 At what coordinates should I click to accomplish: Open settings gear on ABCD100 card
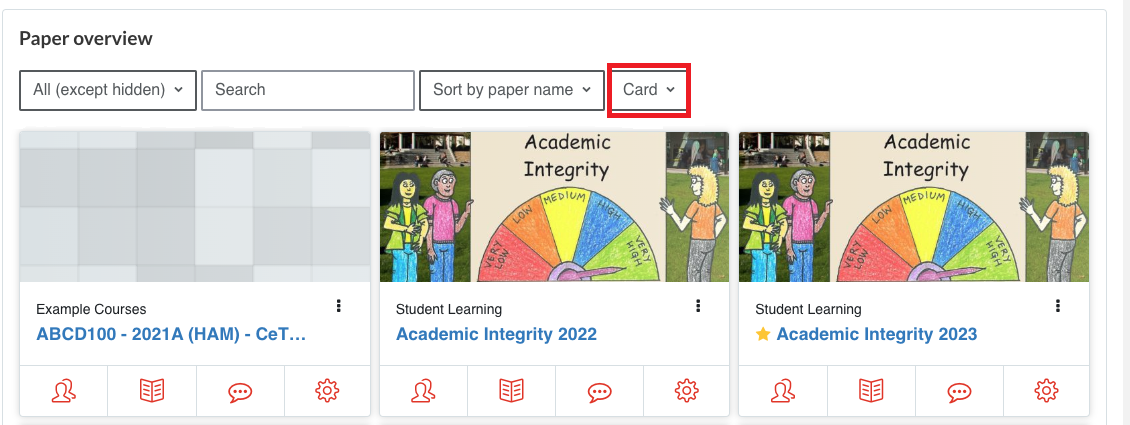pos(327,391)
